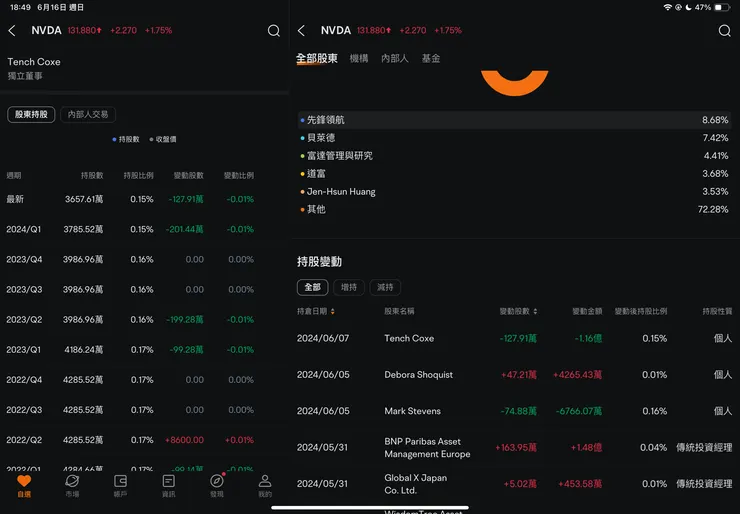Switch to 機構 tab
The height and width of the screenshot is (514, 740).
tap(359, 59)
